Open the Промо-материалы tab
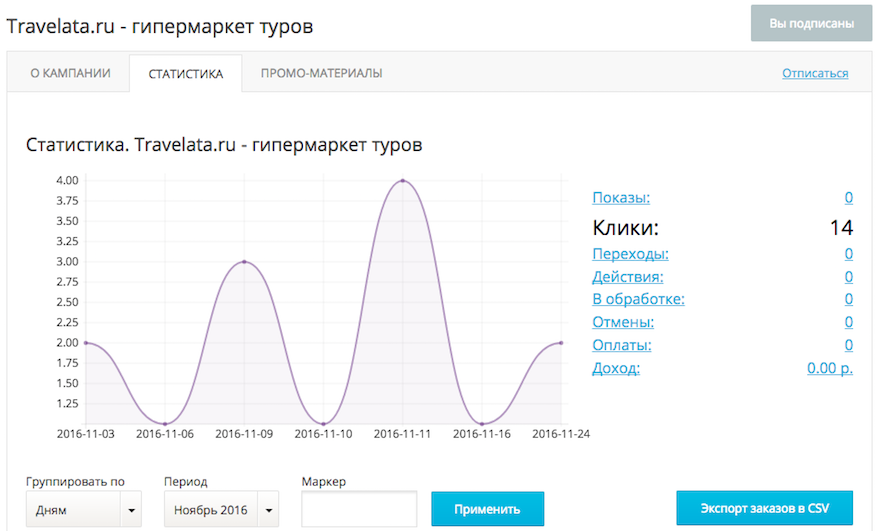Screen dimensions: 879x531 321,73
